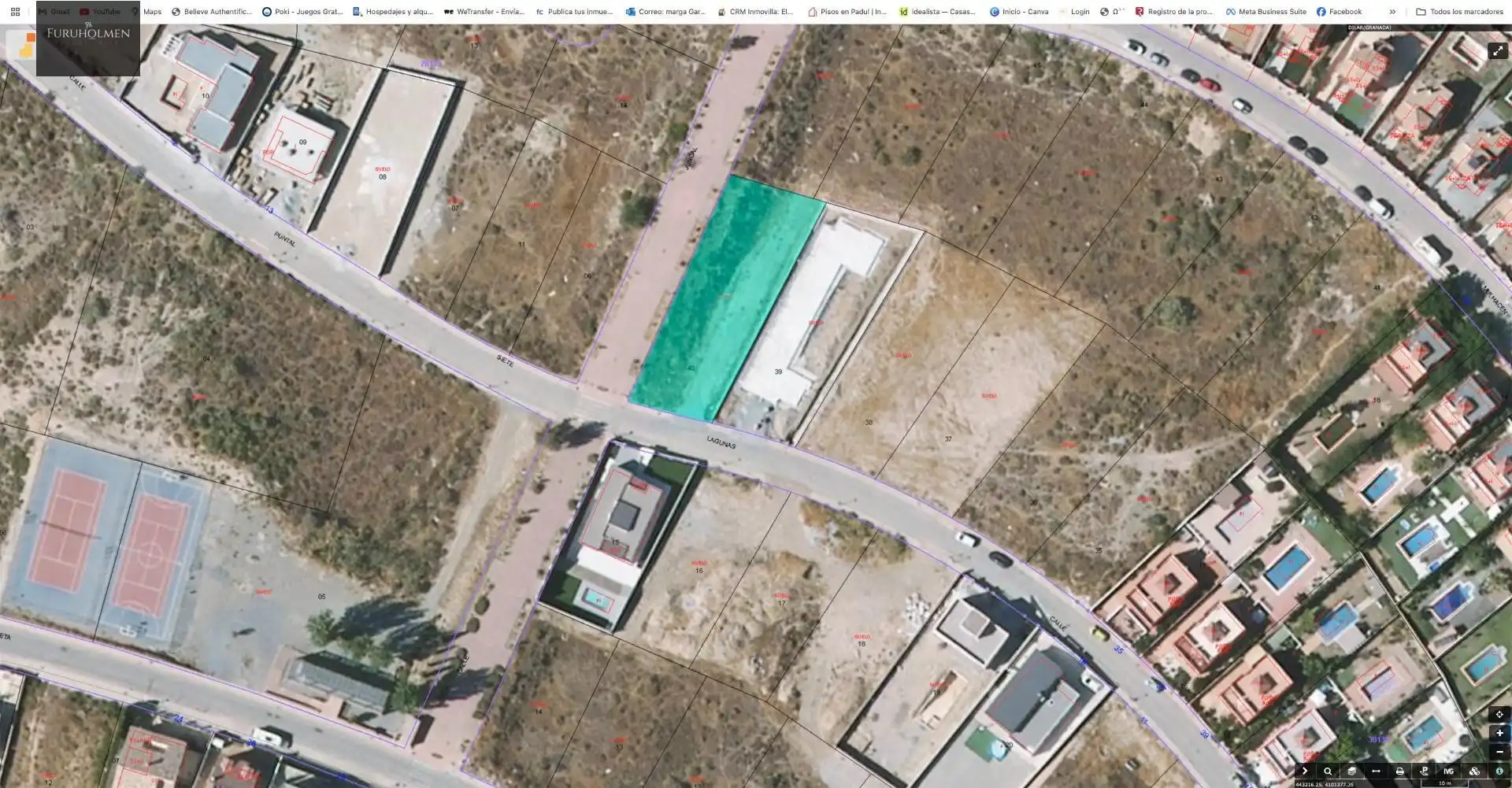Screen dimensions: 1512x788
Task: Open the Publica tus inmue bookmark
Action: [x=574, y=12]
